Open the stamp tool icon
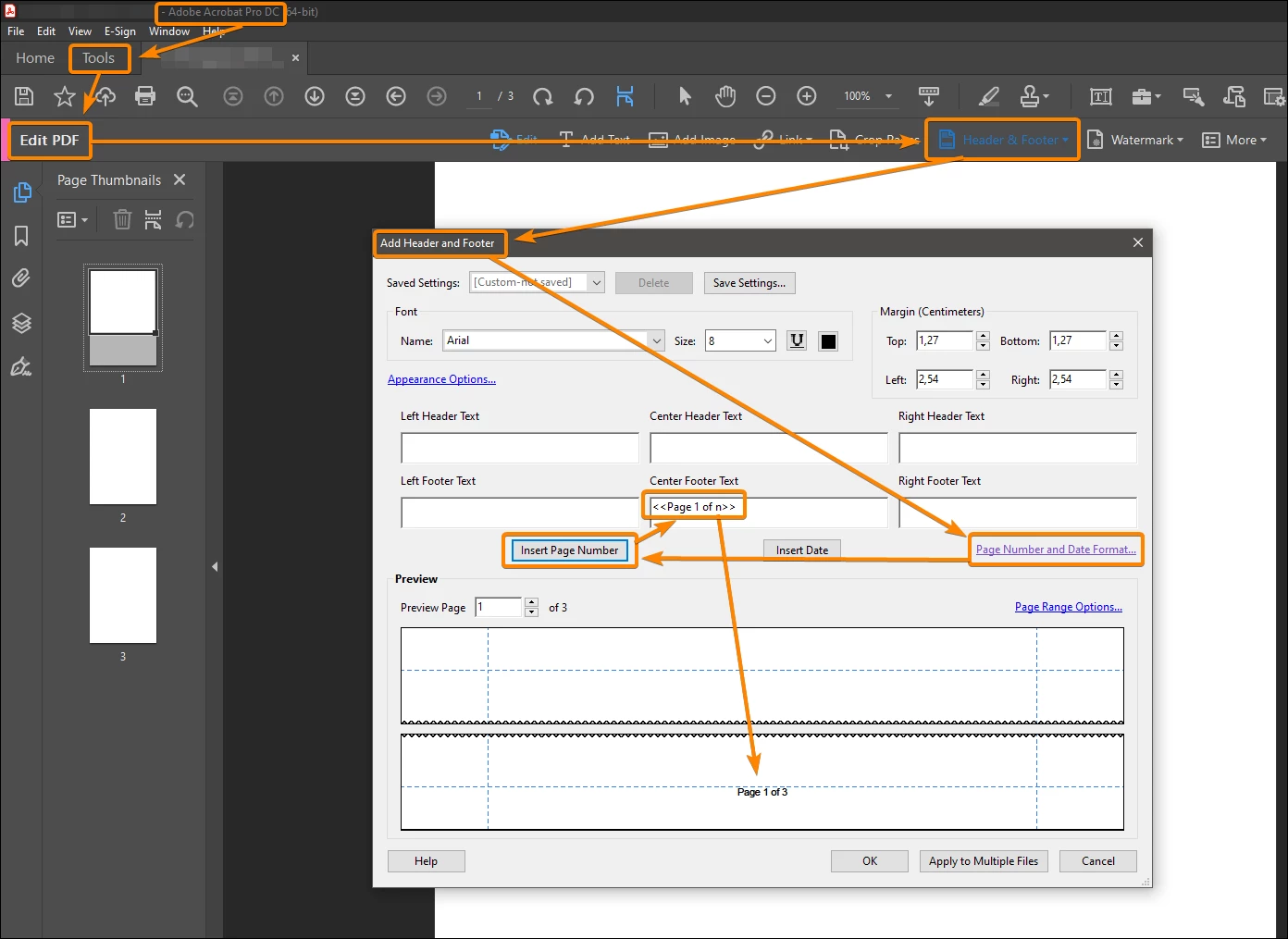Viewport: 1288px width, 939px height. [1030, 96]
